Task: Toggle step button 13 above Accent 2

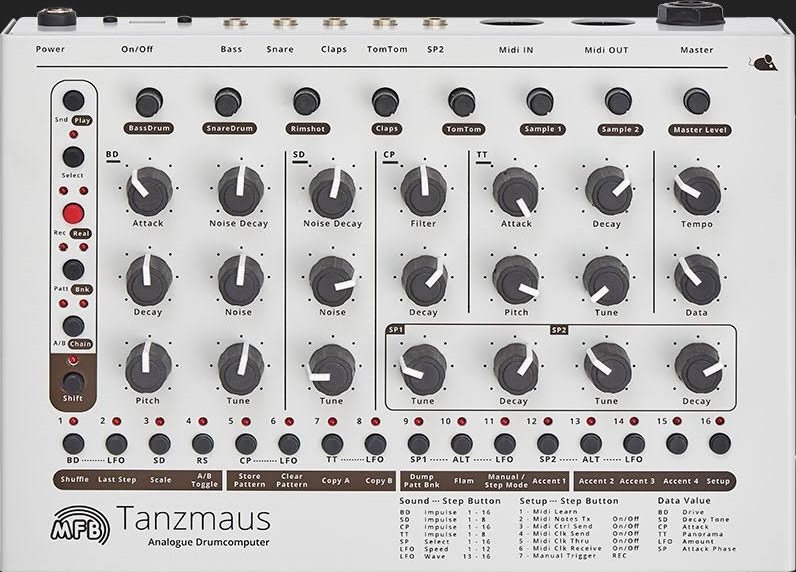Action: point(591,444)
